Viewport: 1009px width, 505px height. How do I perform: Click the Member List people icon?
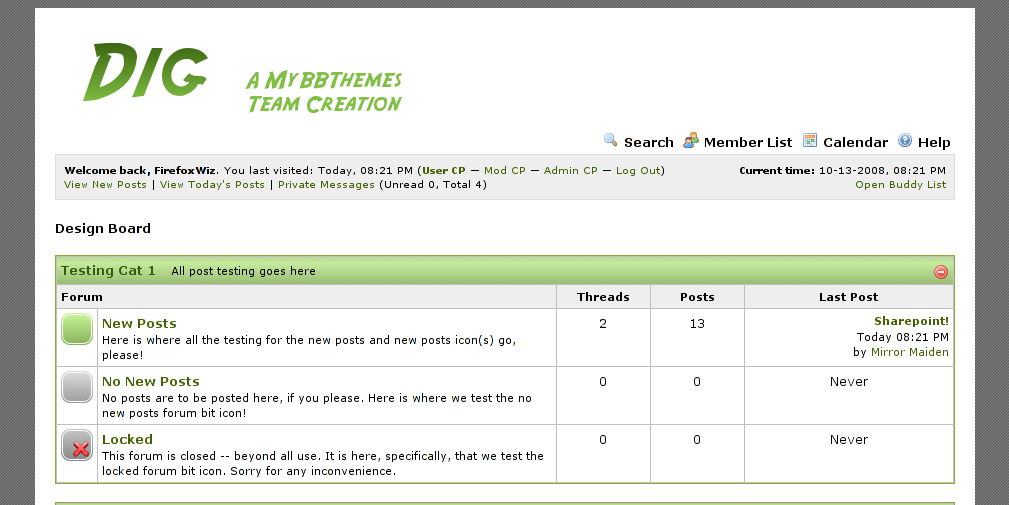click(x=690, y=140)
